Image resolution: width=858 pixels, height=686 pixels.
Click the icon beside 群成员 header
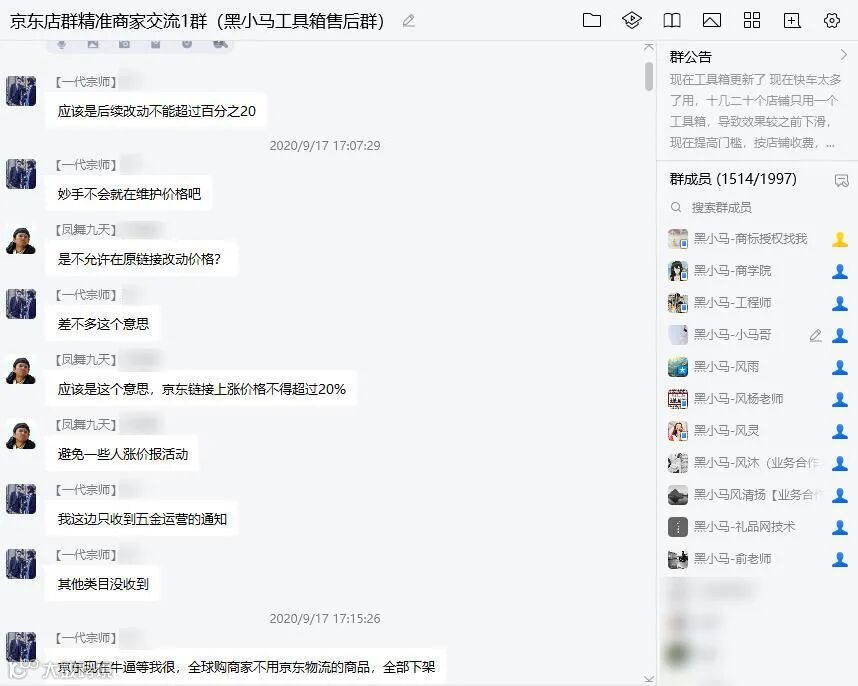(841, 180)
